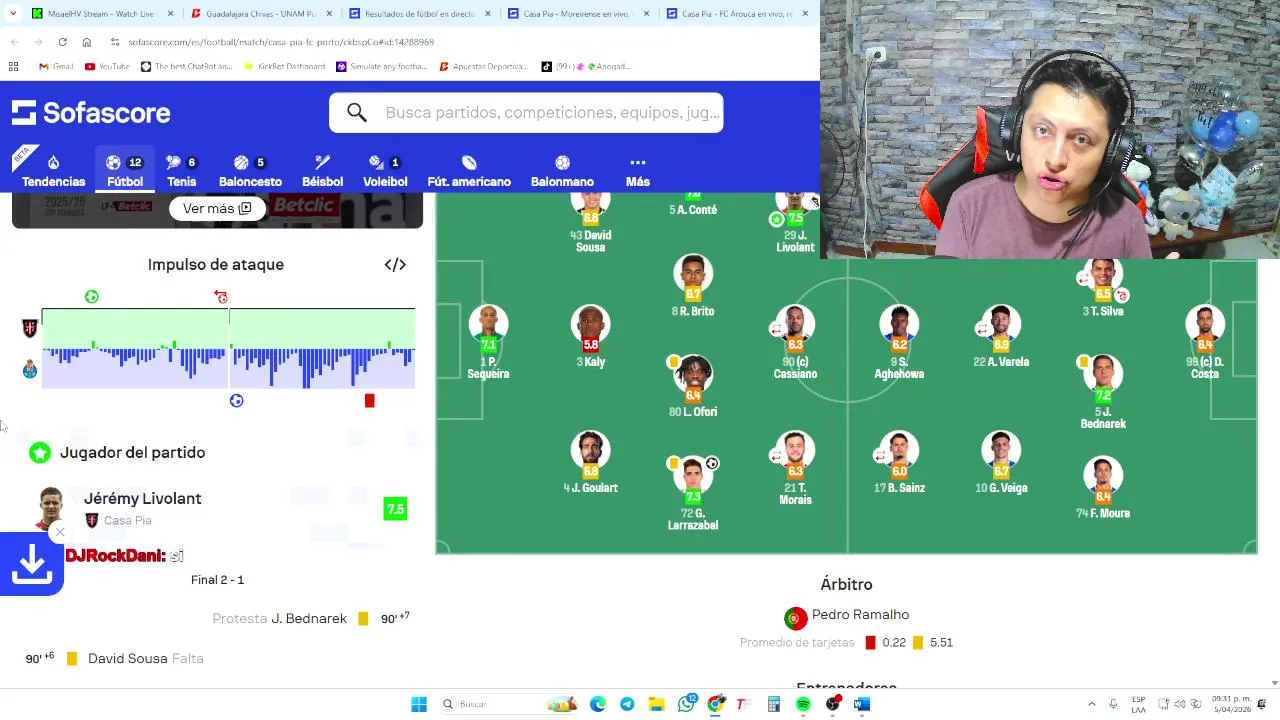
Task: Click David Sousa in the Falta card event
Action: pos(127,659)
